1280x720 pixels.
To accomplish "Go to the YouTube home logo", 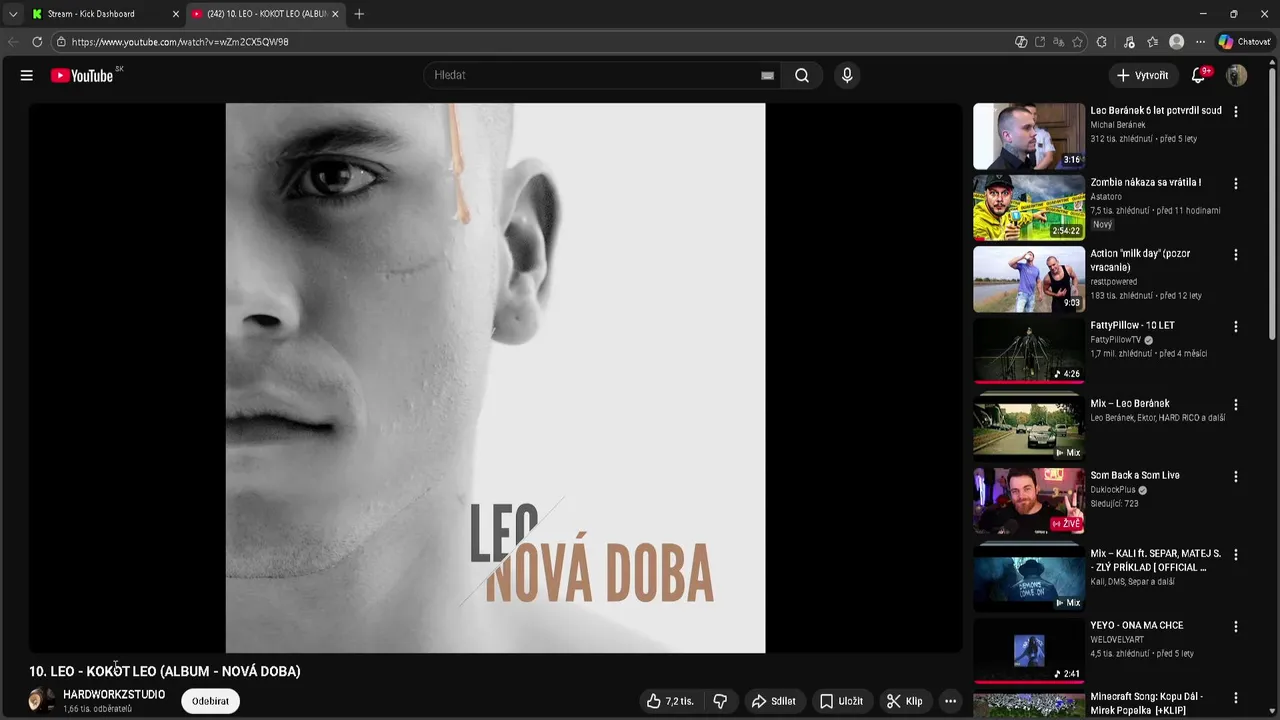I will pos(82,76).
